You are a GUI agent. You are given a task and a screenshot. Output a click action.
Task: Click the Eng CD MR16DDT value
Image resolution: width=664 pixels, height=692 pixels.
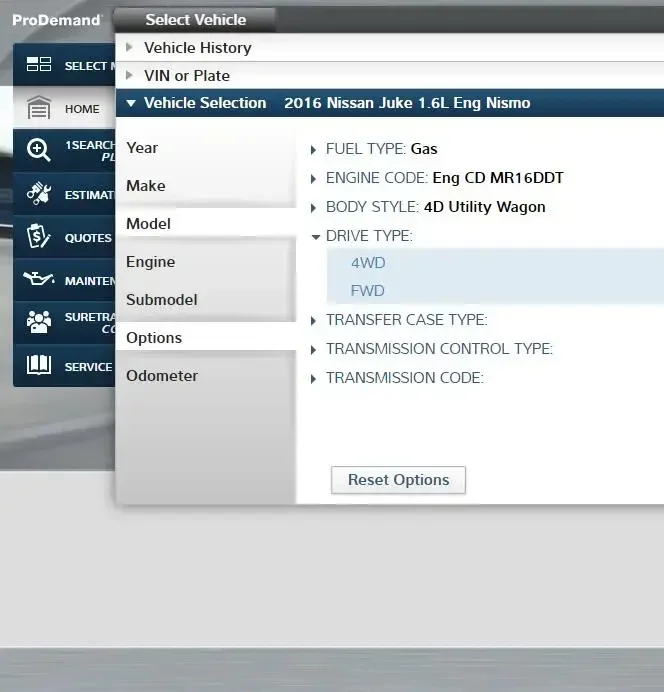coord(498,178)
